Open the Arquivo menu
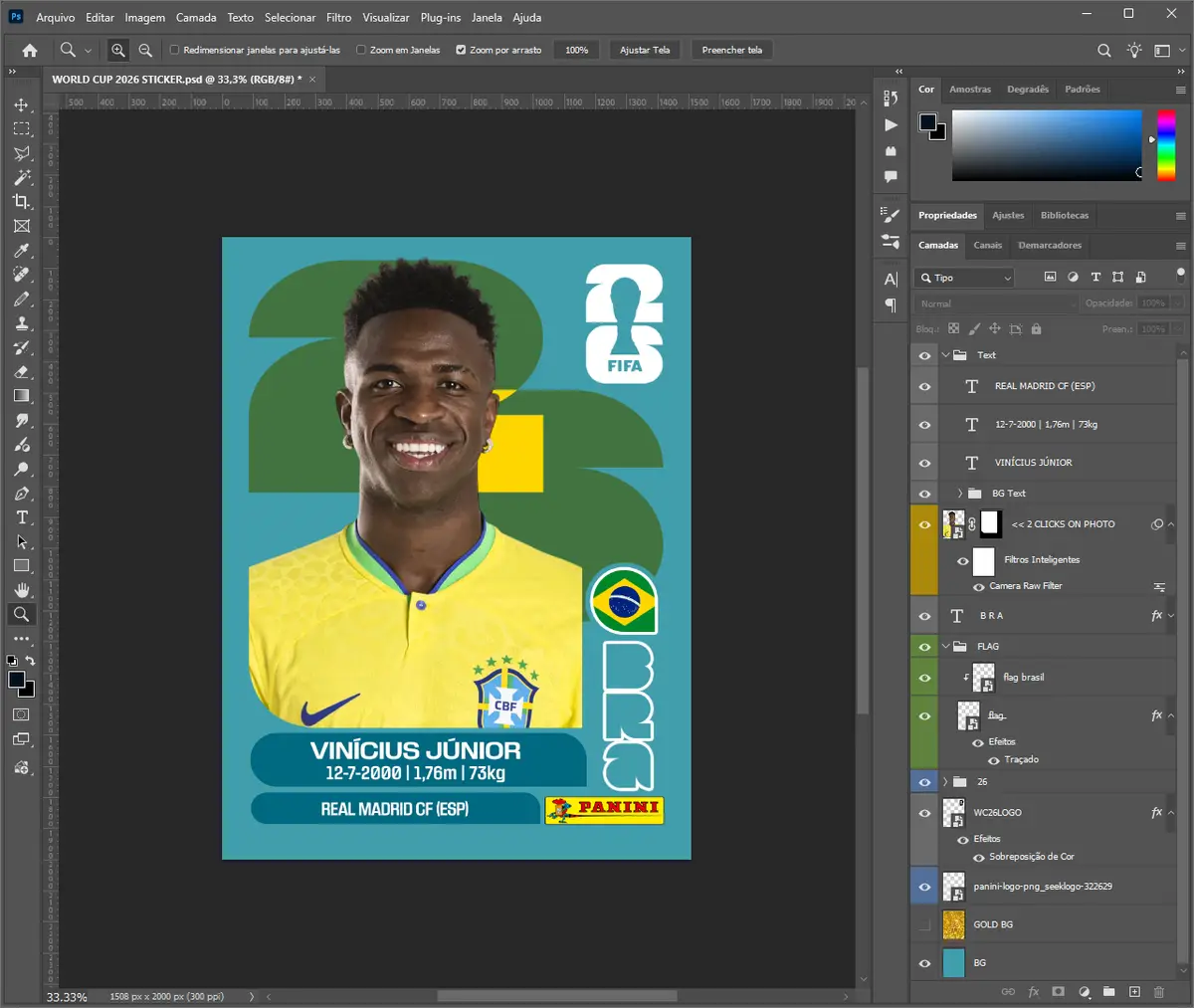The height and width of the screenshot is (1008, 1194). (x=56, y=18)
